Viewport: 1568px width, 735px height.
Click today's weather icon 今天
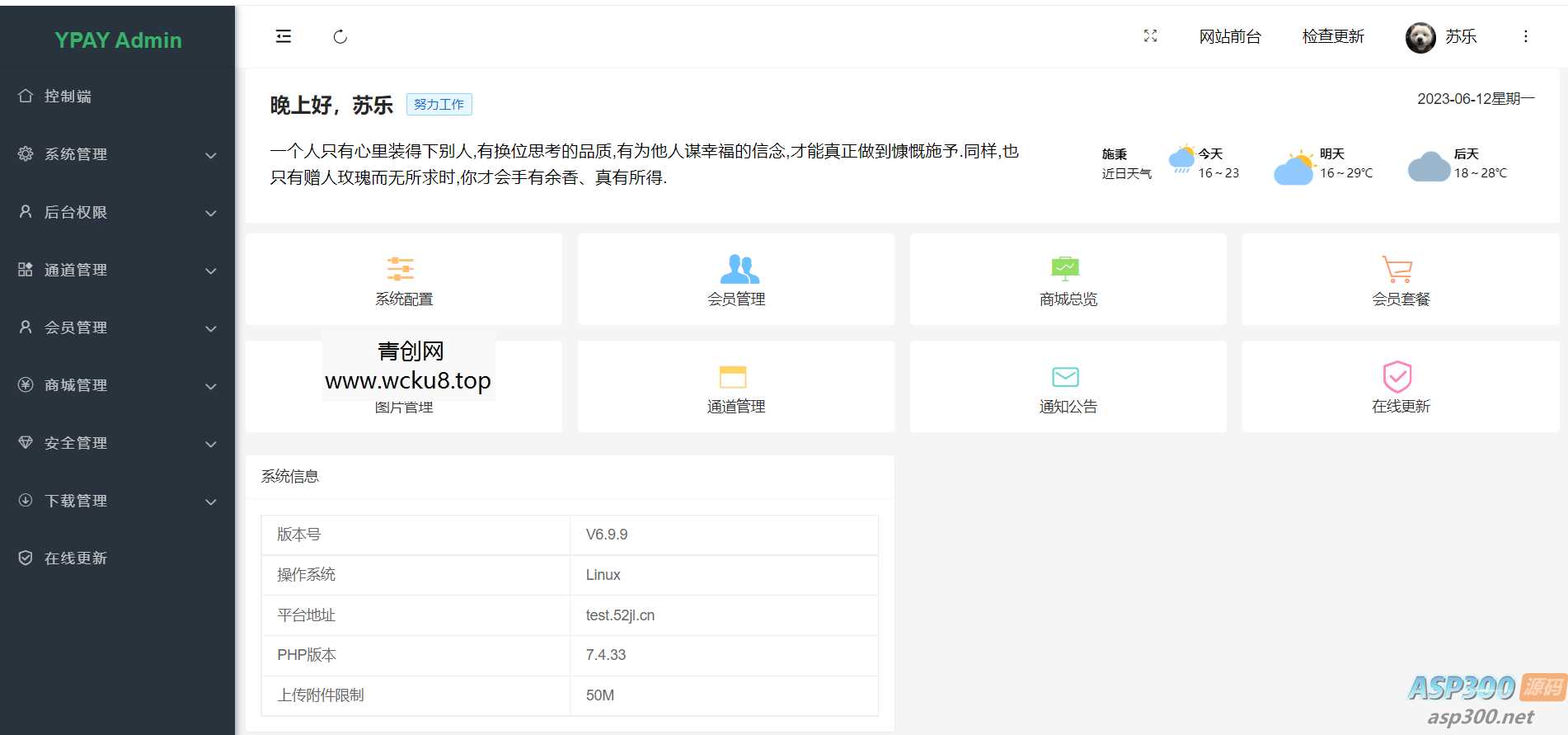(x=1181, y=158)
